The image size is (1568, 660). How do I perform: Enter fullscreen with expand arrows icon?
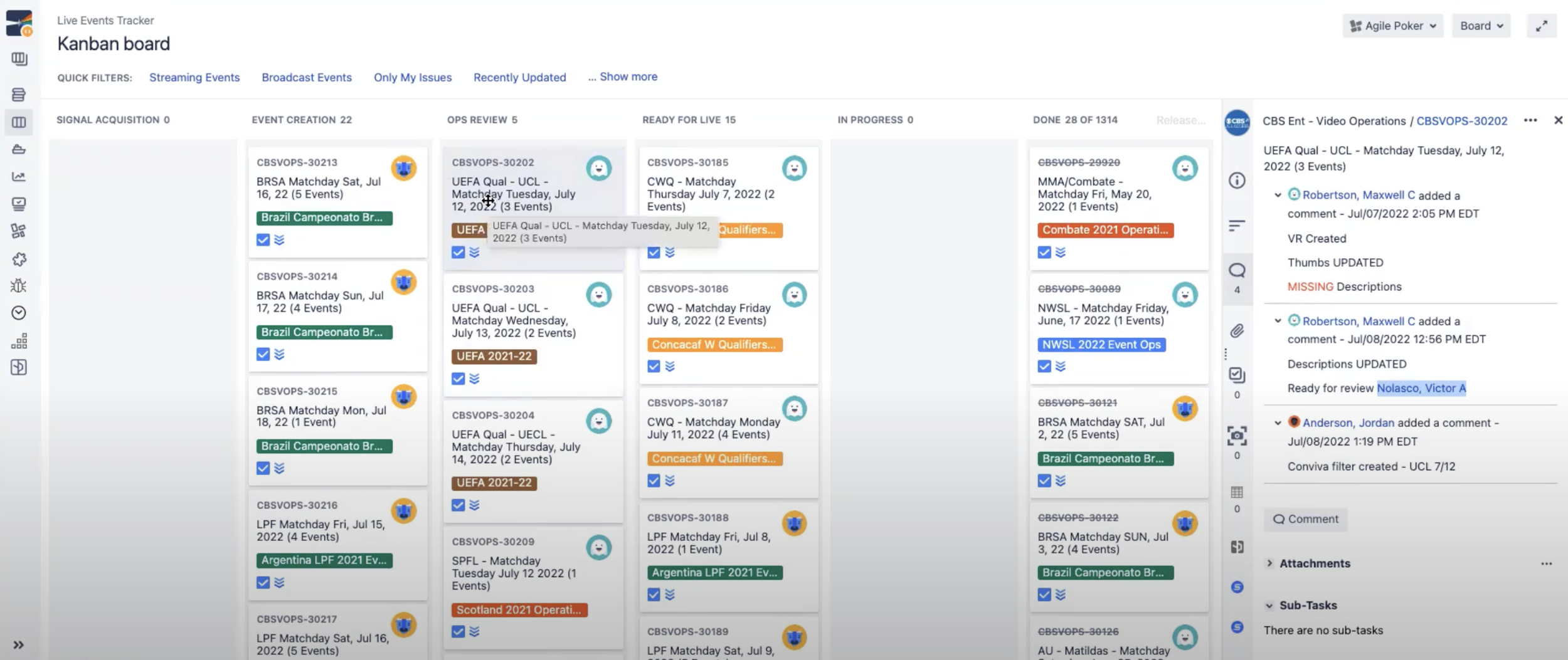click(x=1542, y=26)
